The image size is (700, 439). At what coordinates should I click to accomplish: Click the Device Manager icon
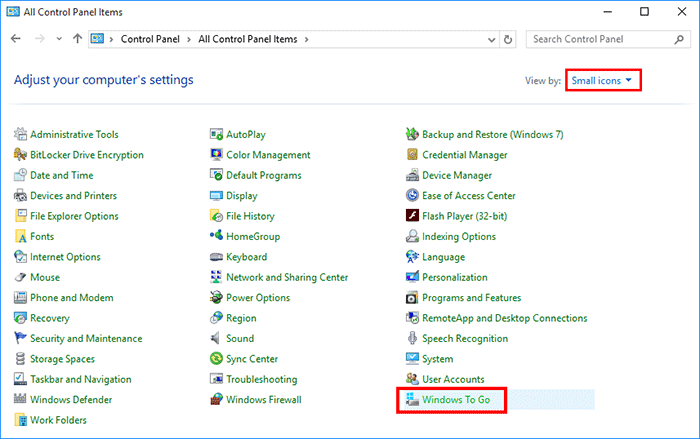pyautogui.click(x=412, y=175)
